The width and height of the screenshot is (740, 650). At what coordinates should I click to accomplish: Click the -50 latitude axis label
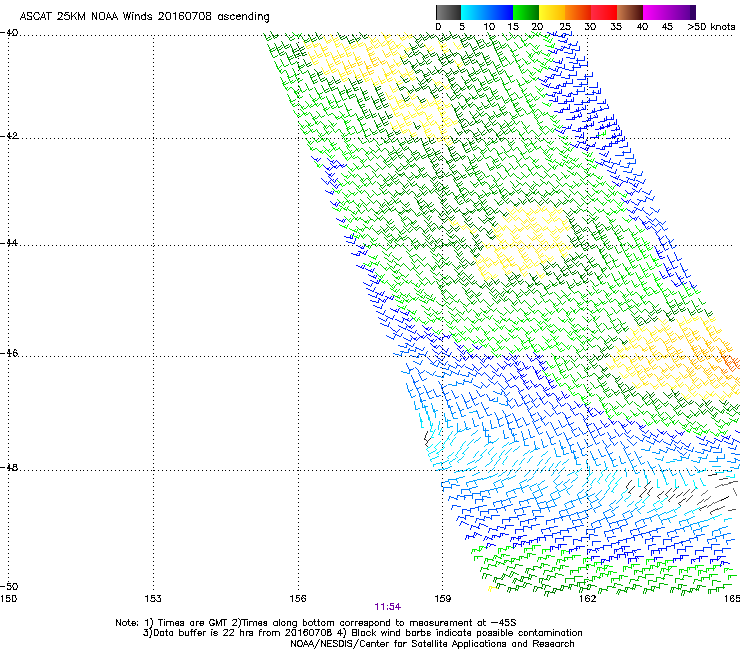point(9,586)
